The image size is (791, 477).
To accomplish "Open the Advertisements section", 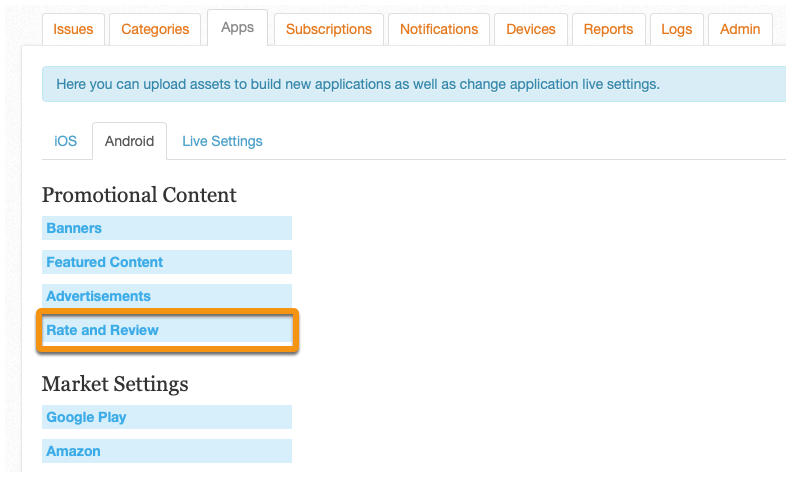I will pyautogui.click(x=166, y=296).
